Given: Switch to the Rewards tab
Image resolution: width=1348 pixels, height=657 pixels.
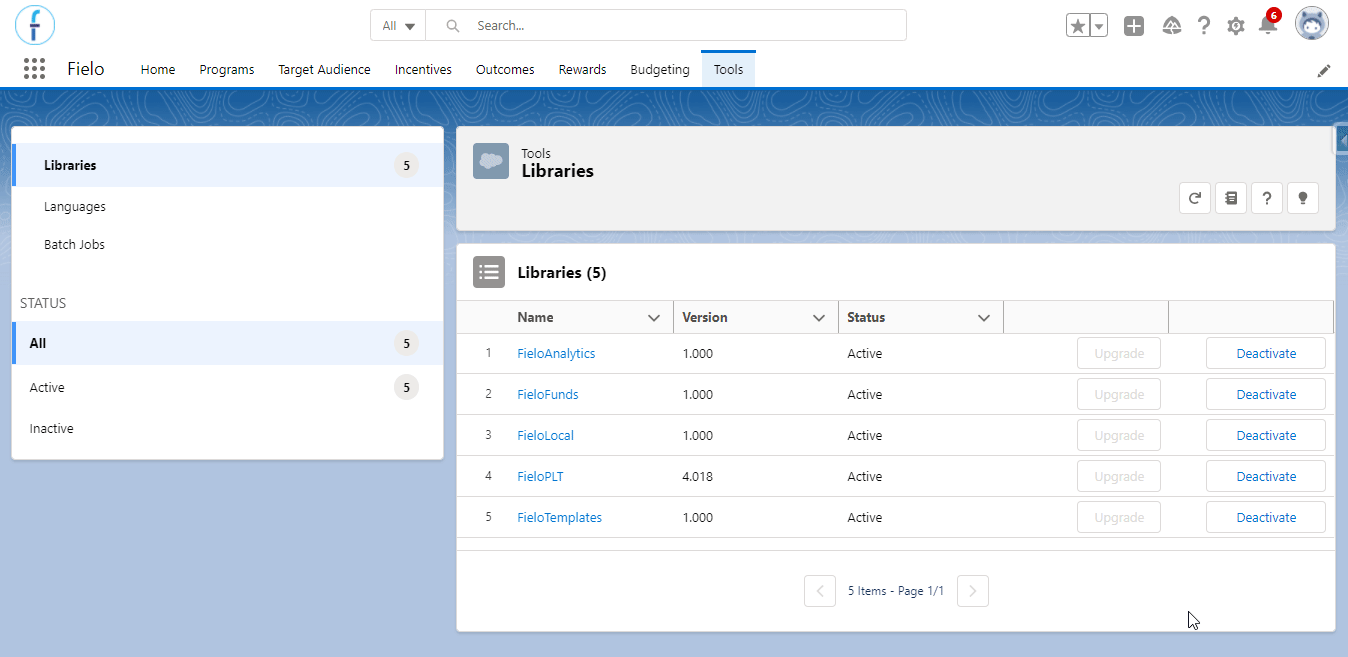Looking at the screenshot, I should [582, 70].
